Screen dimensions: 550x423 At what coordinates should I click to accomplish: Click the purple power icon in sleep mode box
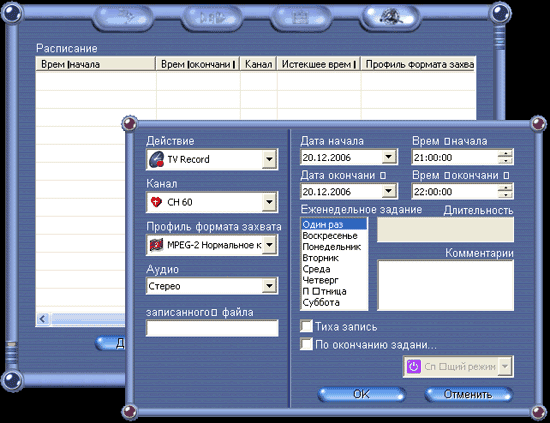coord(414,367)
